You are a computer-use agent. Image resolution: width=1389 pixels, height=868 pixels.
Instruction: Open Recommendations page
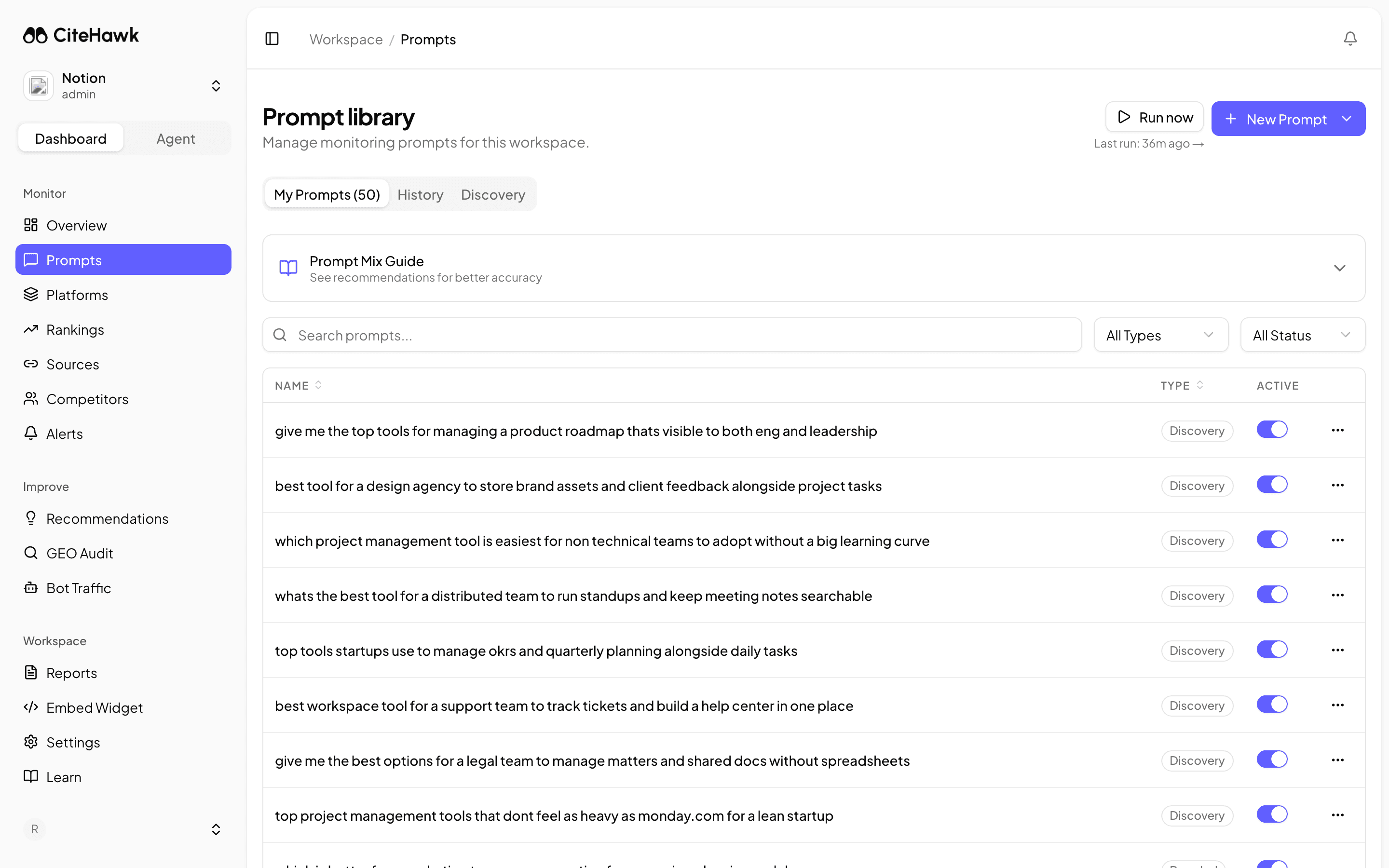coord(123,518)
